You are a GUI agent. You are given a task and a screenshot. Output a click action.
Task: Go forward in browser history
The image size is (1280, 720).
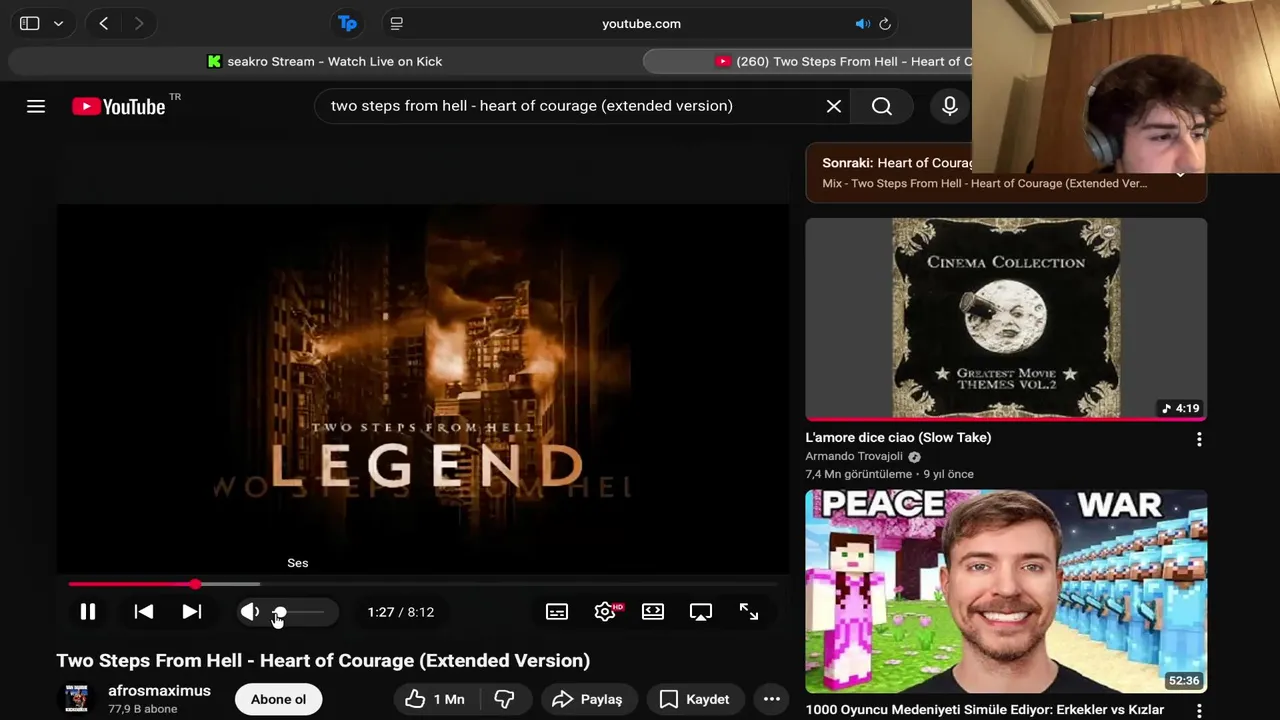138,23
